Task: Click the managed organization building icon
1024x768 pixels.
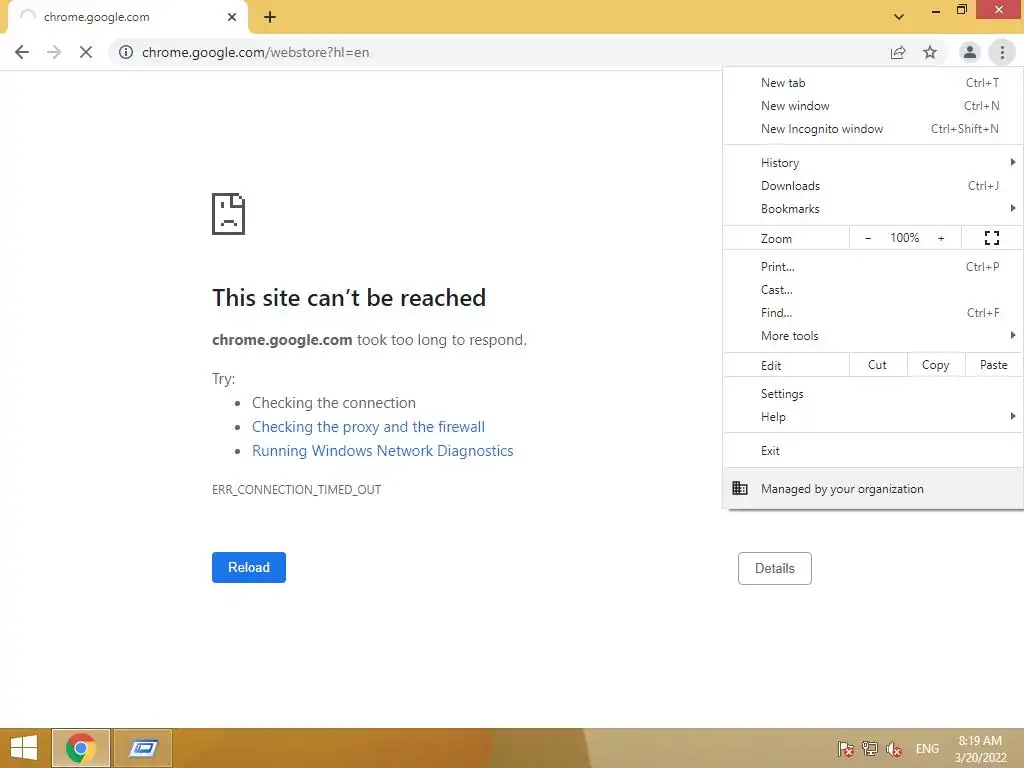Action: pos(740,488)
